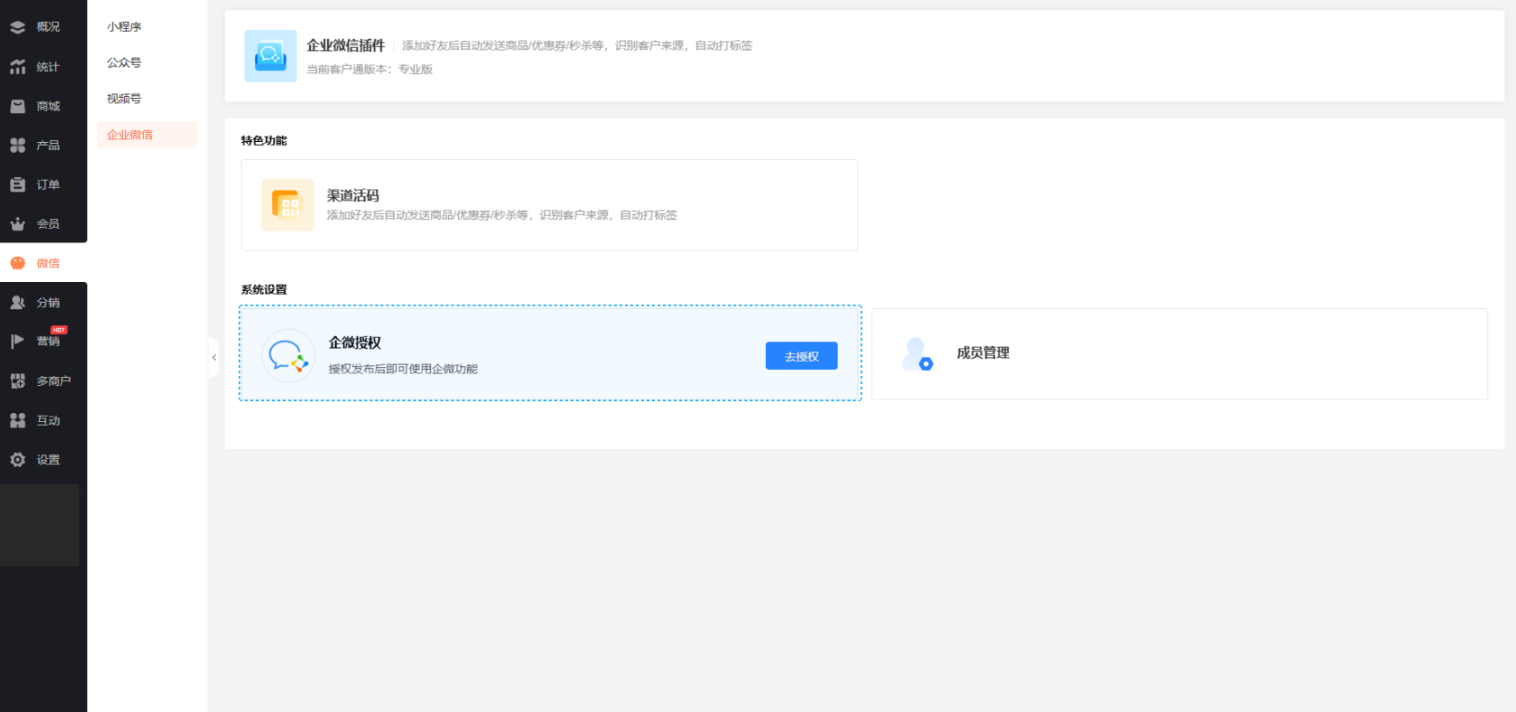
Task: Select the 企业微信 submenu item
Action: [x=130, y=135]
